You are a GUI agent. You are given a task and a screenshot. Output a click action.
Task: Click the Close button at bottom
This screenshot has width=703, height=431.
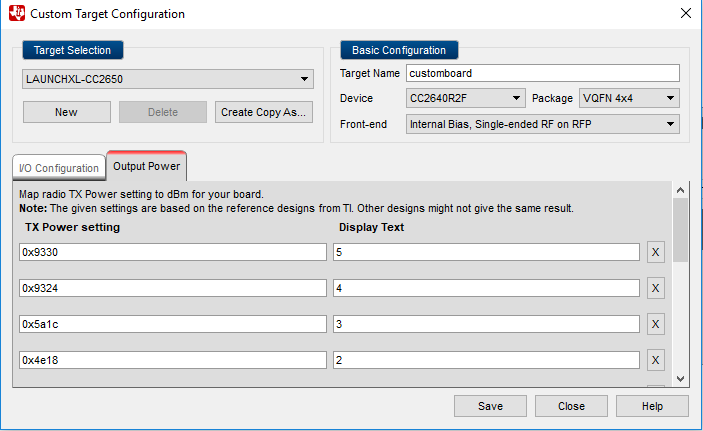click(571, 406)
